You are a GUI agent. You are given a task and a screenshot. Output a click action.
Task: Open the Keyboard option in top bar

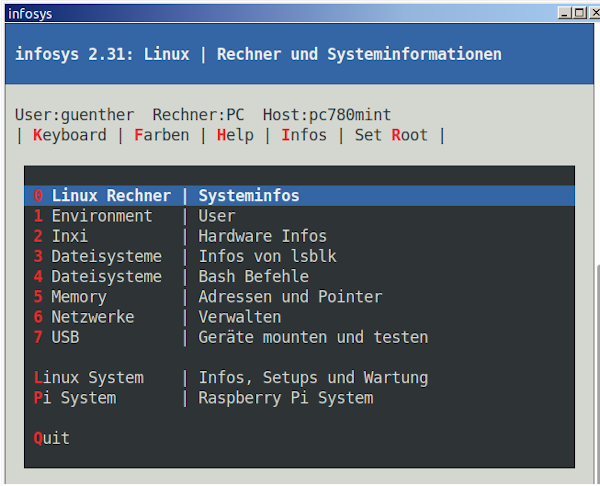click(x=69, y=135)
